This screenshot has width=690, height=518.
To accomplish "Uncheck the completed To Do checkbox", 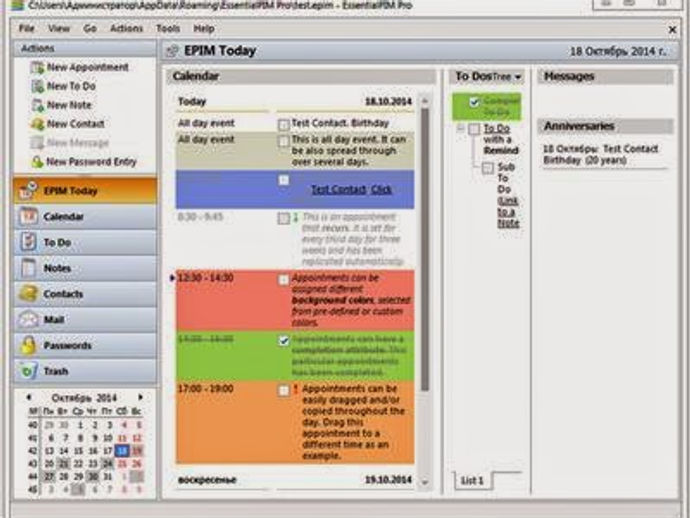I will click(x=474, y=103).
